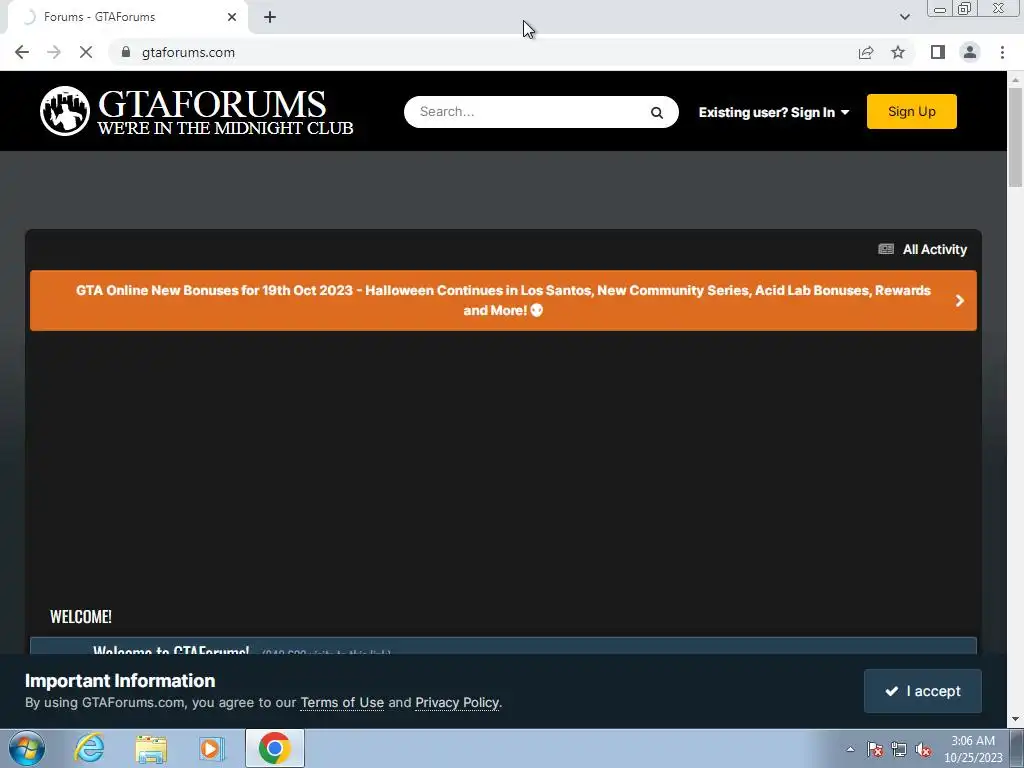
Task: Close the Forums - GTAForums tab
Action: point(232,17)
